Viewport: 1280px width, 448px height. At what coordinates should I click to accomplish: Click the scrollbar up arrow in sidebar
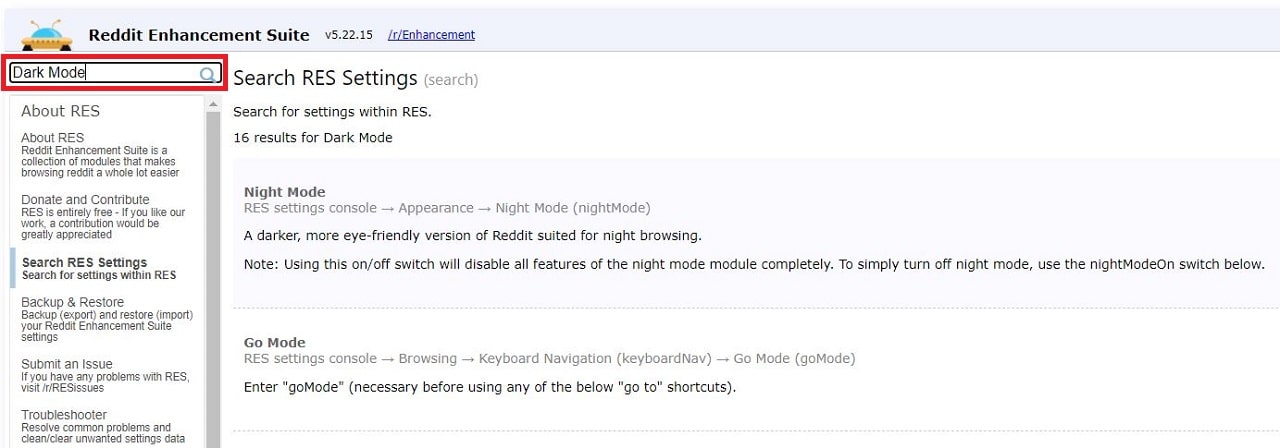click(x=212, y=103)
